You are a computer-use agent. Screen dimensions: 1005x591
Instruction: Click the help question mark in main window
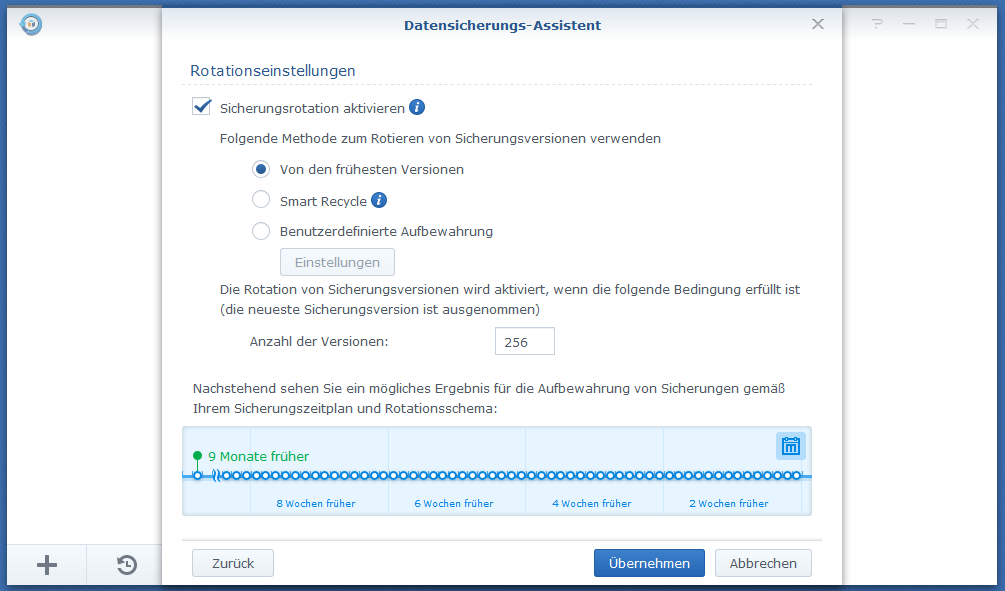tap(877, 24)
